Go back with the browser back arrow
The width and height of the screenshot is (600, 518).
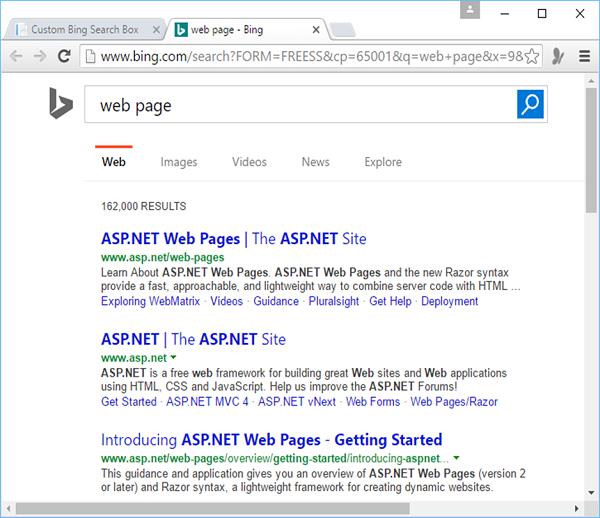[16, 56]
